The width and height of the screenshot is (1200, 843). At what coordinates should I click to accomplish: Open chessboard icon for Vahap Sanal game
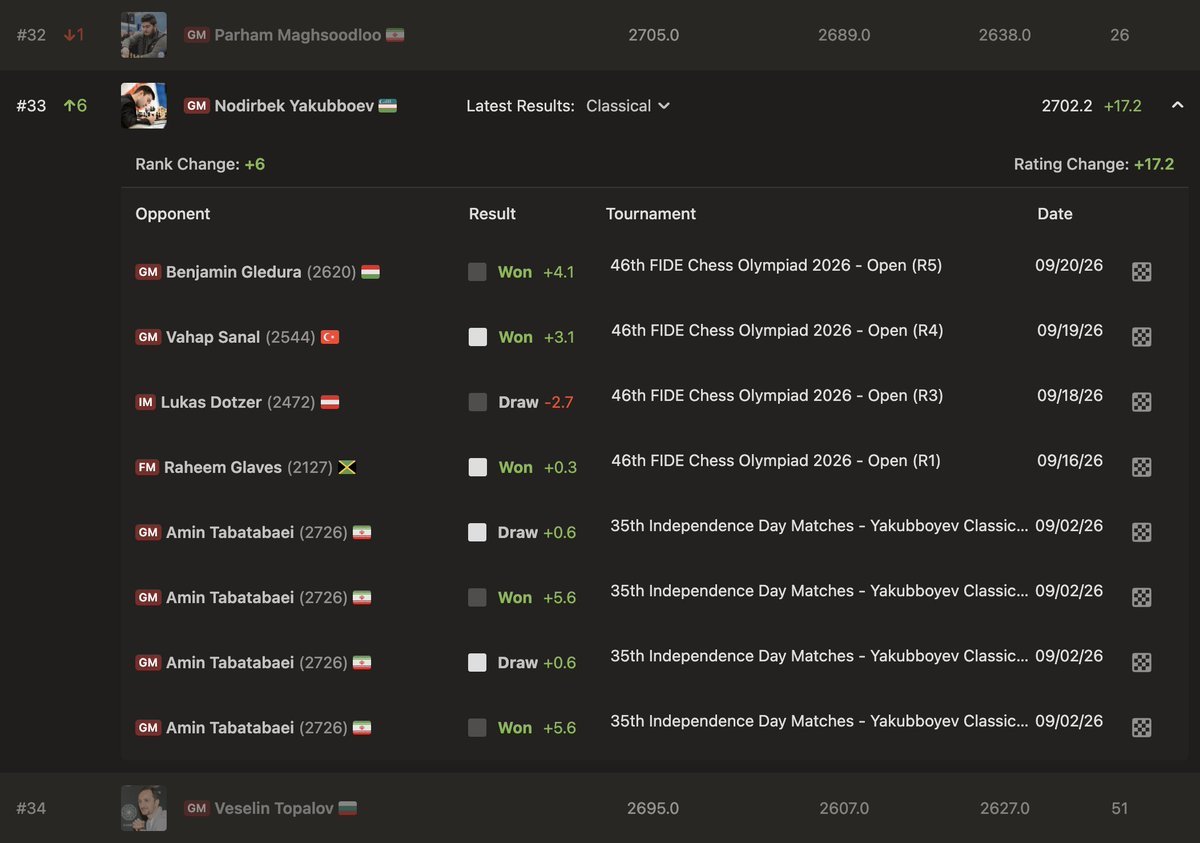coord(1141,337)
